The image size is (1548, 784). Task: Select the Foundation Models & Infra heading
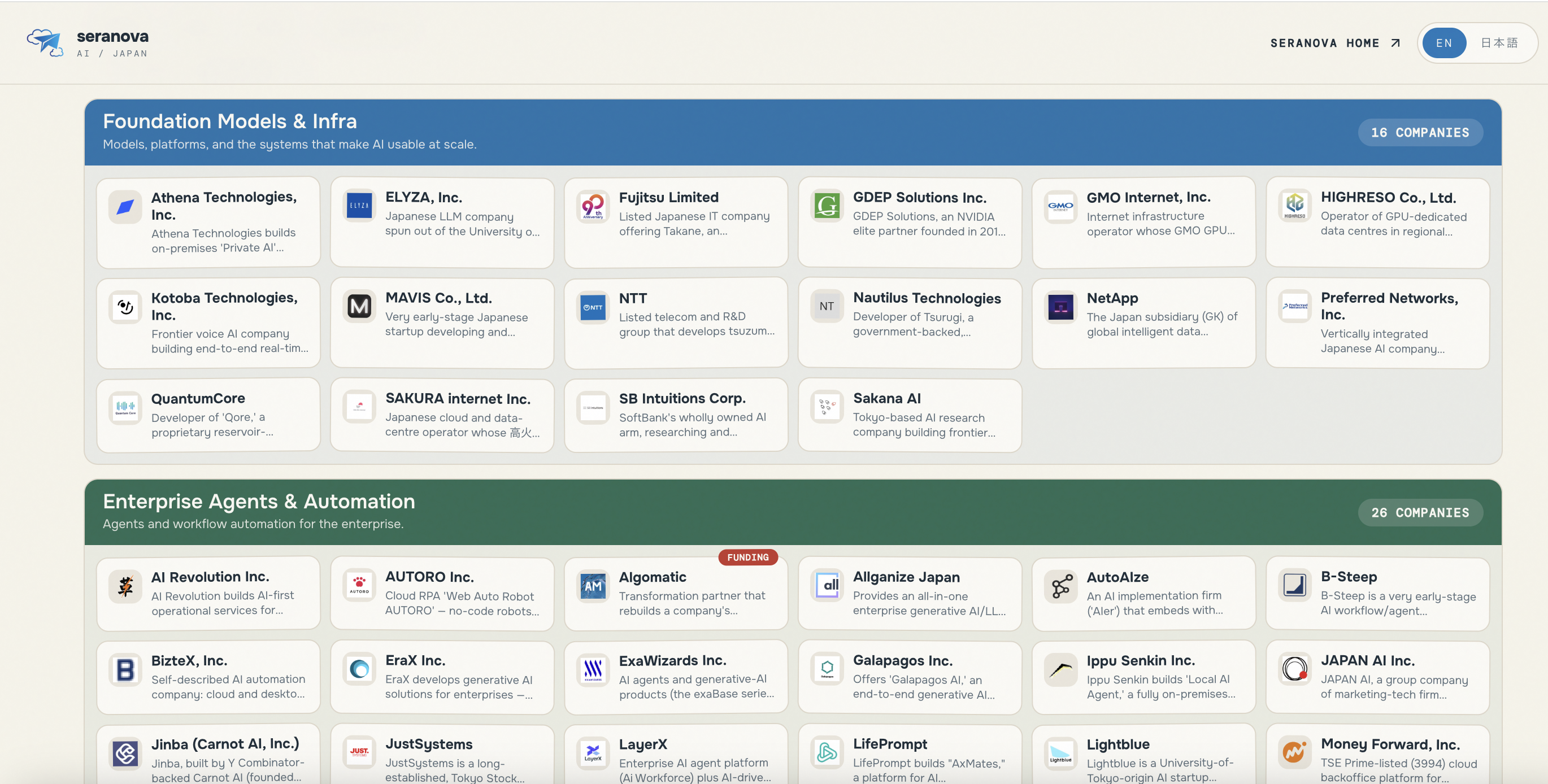pyautogui.click(x=229, y=121)
